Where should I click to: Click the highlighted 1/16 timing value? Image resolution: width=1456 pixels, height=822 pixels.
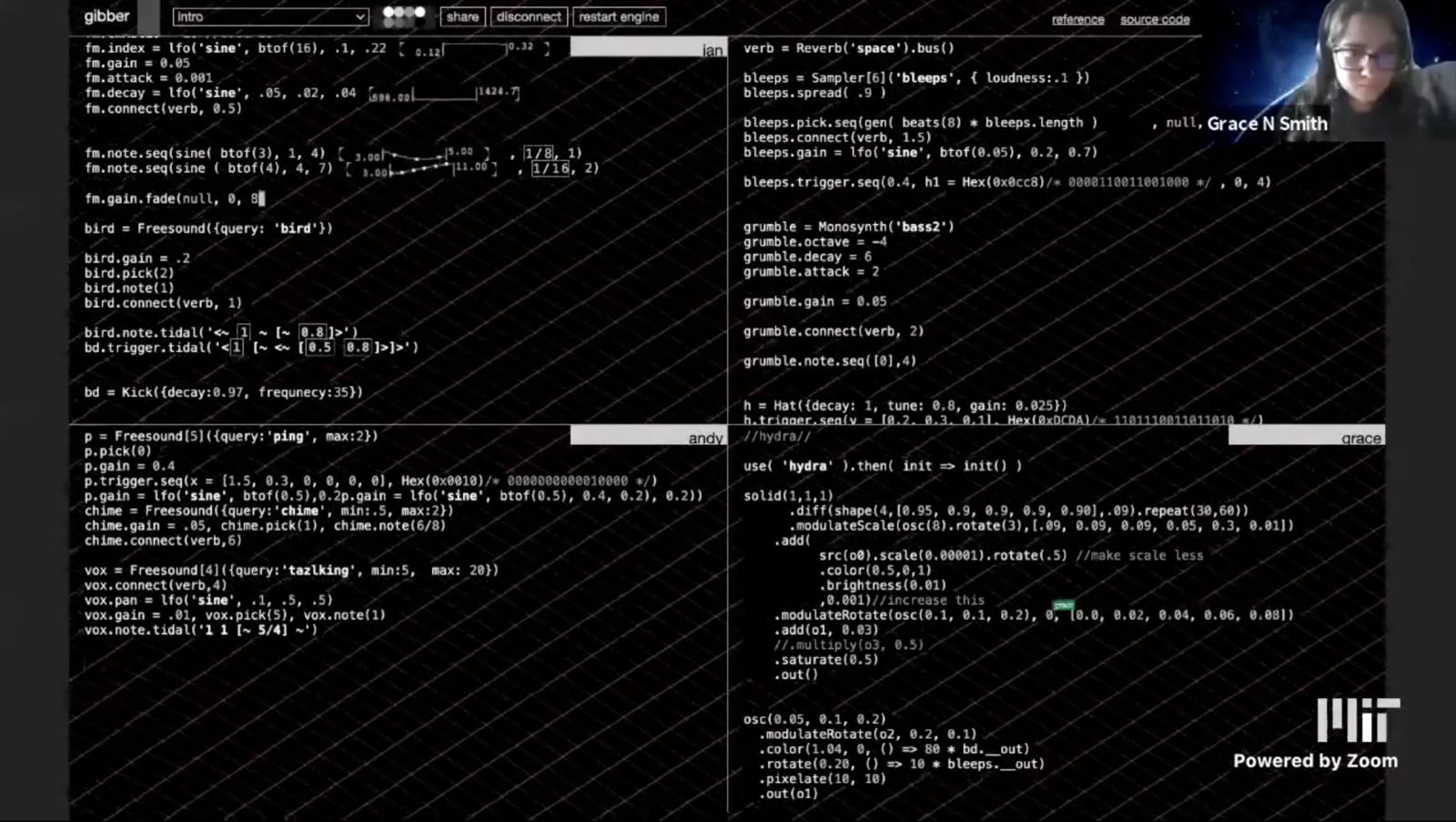(551, 168)
